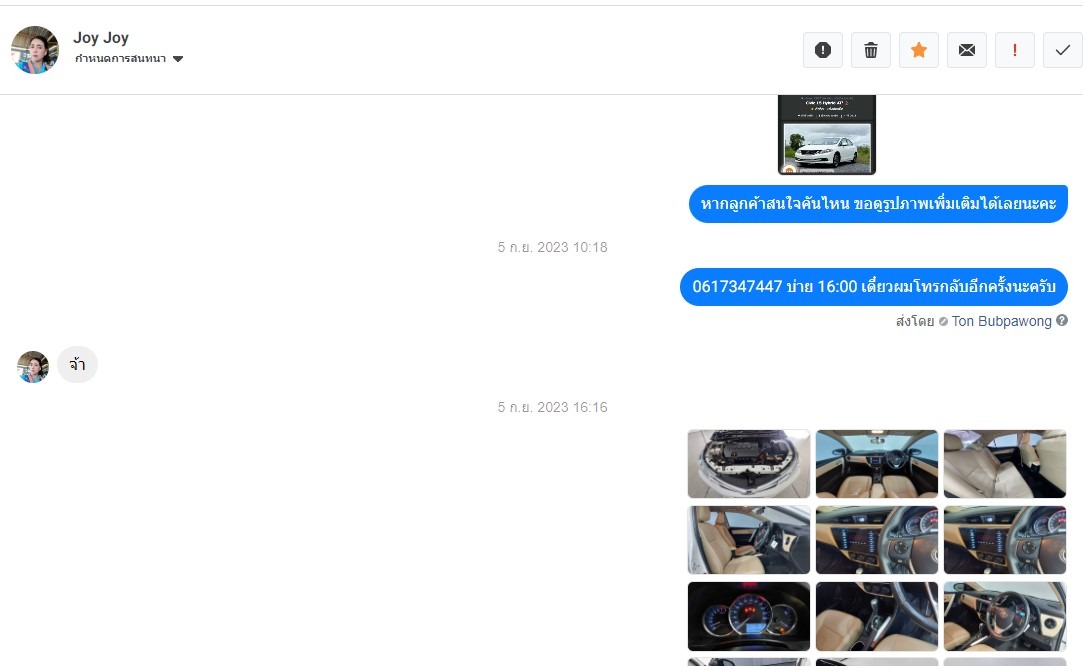Viewport: 1083px width, 671px height.
Task: Click the 5 ก.ย. 2023 10:18 timestamp
Action: pyautogui.click(x=553, y=247)
